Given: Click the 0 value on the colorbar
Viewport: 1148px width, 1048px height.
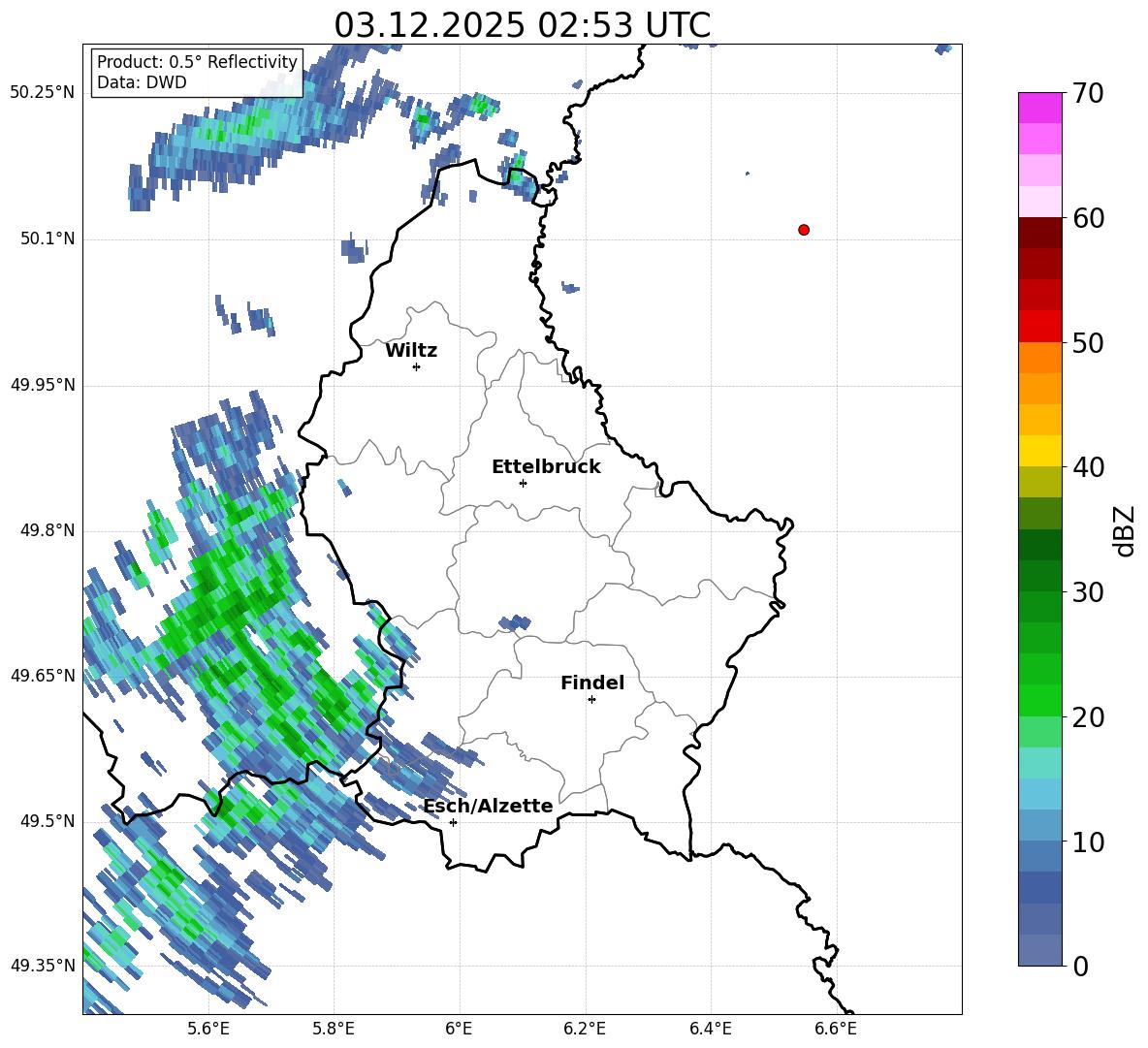Looking at the screenshot, I should (1080, 966).
